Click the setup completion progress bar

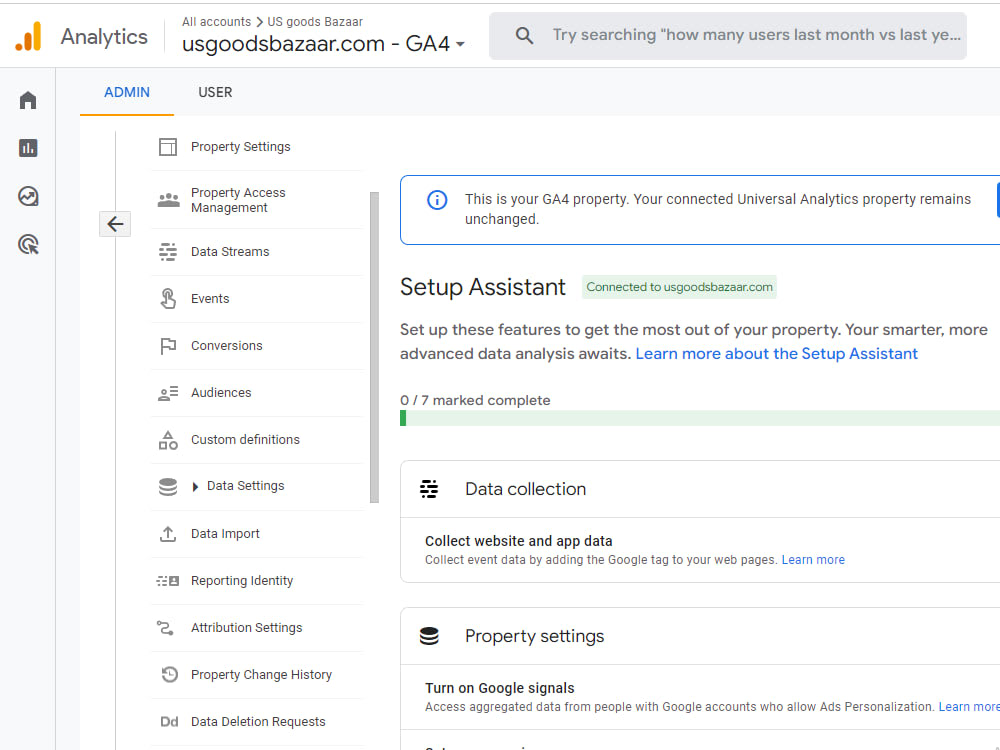[x=700, y=418]
